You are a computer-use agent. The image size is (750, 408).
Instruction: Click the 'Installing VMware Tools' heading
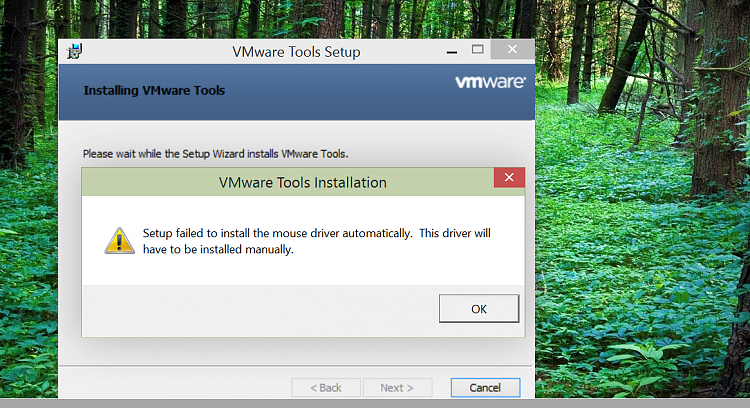click(154, 90)
